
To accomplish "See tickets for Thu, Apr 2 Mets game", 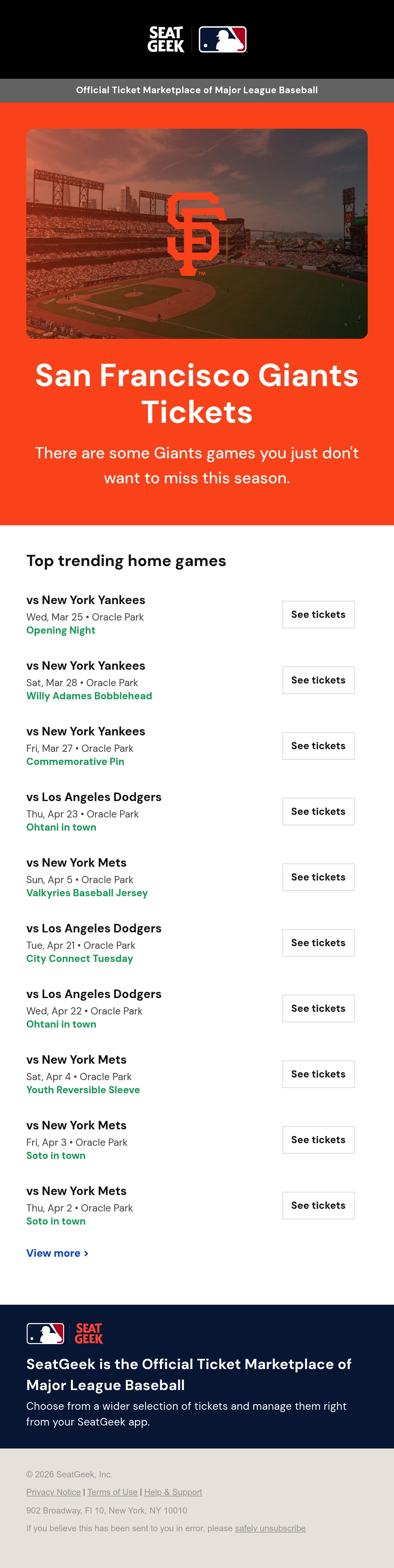I will coord(318,1206).
